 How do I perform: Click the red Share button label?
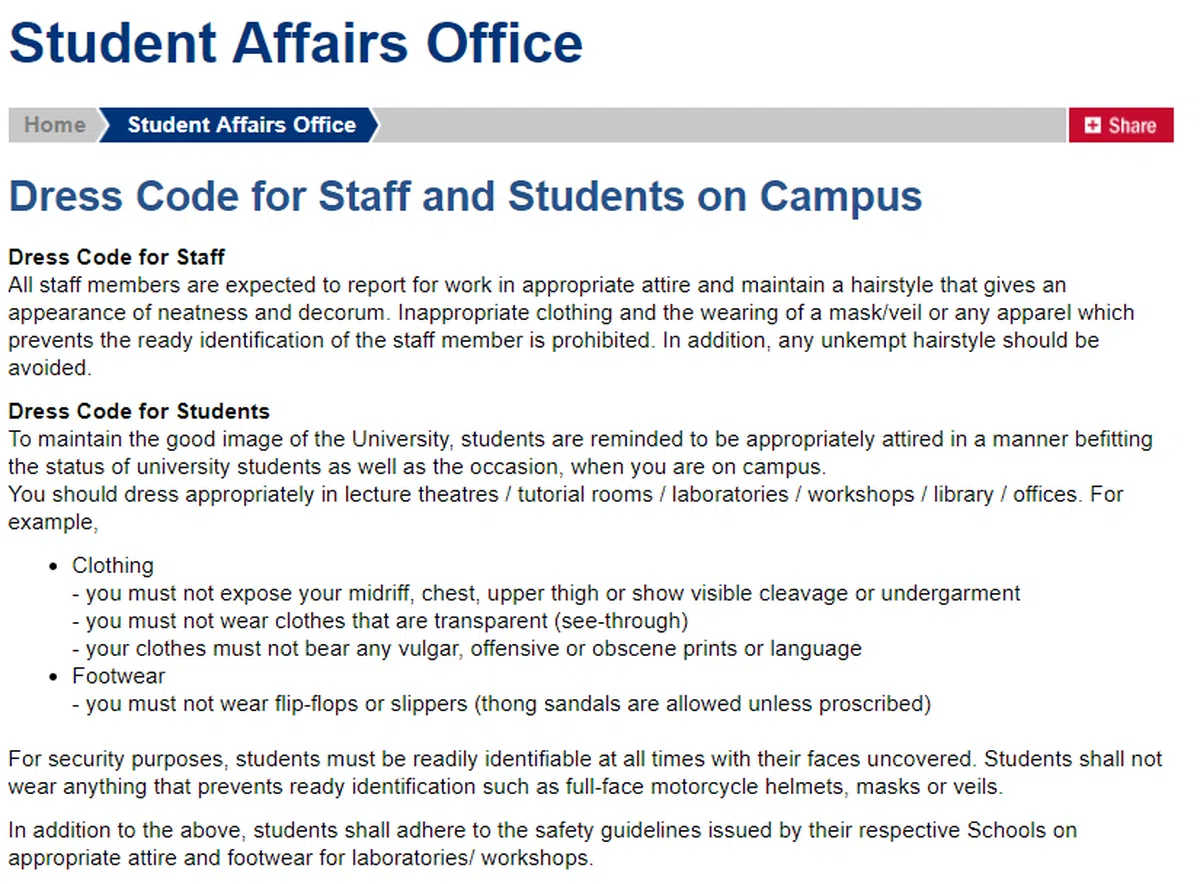pos(1132,125)
